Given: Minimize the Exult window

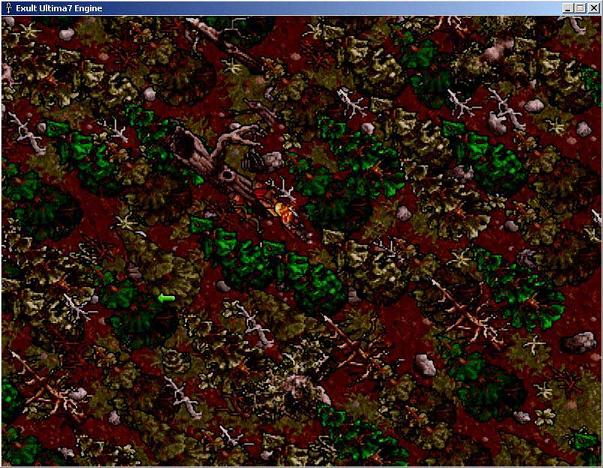Looking at the screenshot, I should pyautogui.click(x=567, y=8).
